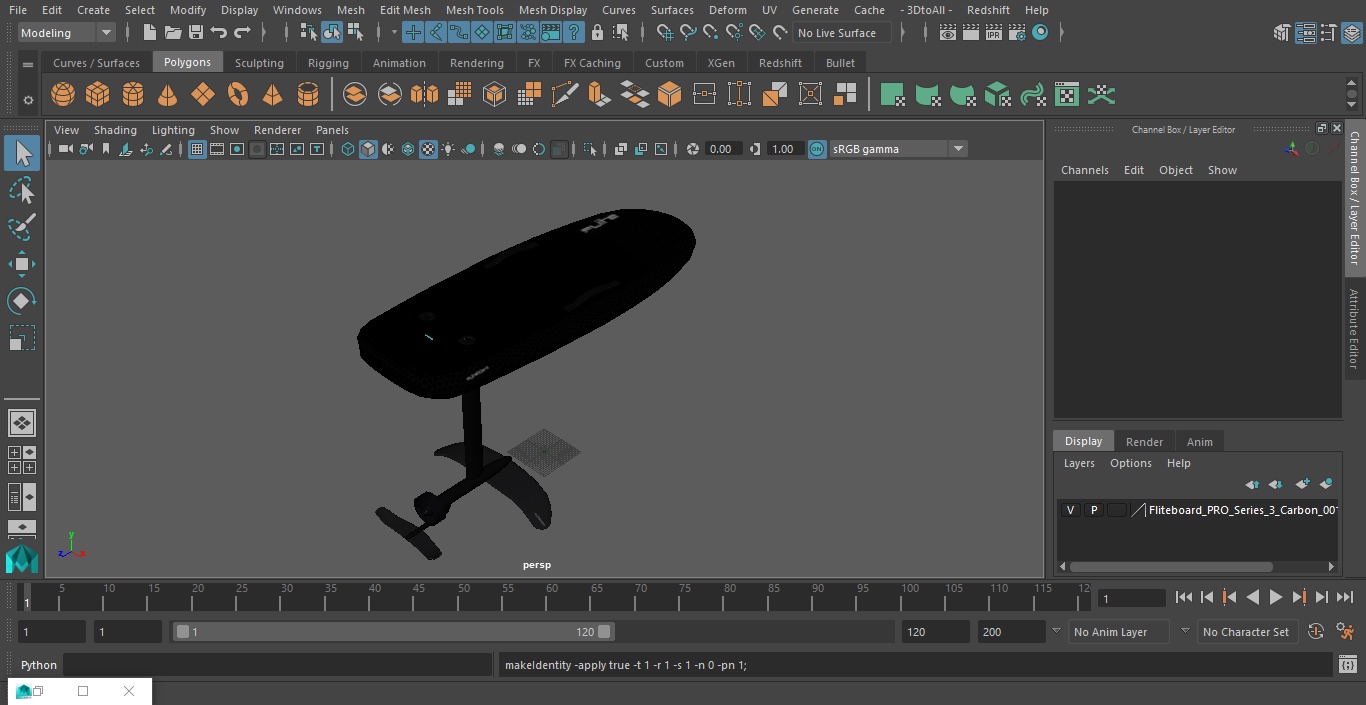The width and height of the screenshot is (1366, 705).
Task: Click the Redo arrow icon
Action: (242, 33)
